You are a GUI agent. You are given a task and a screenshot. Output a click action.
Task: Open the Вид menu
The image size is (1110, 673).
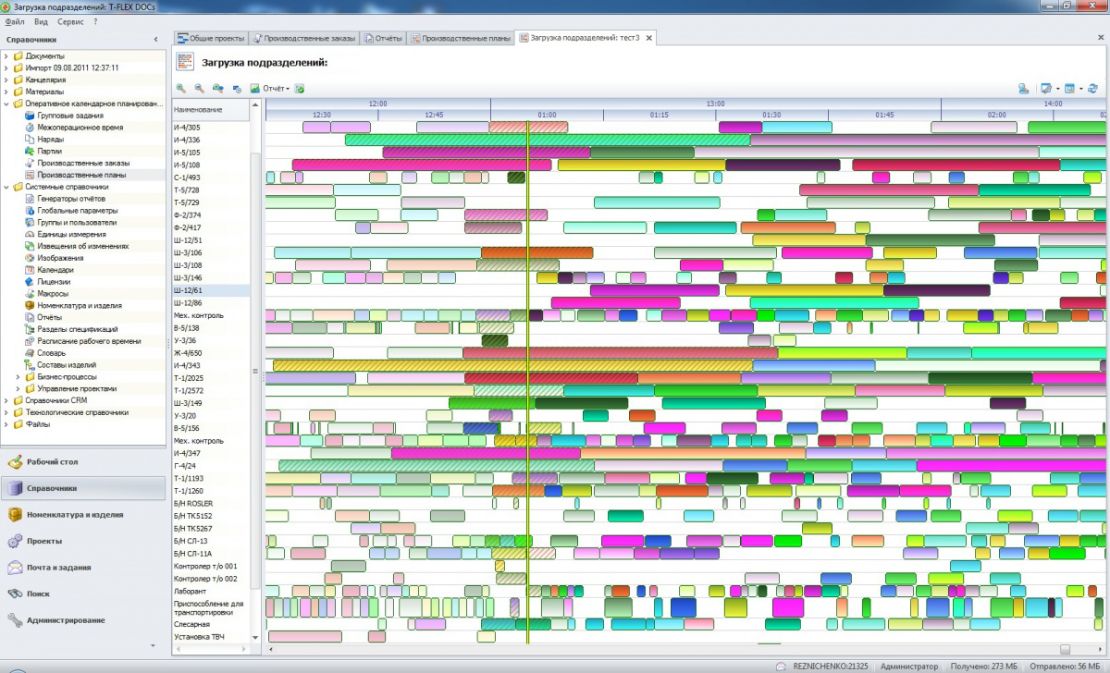point(41,22)
